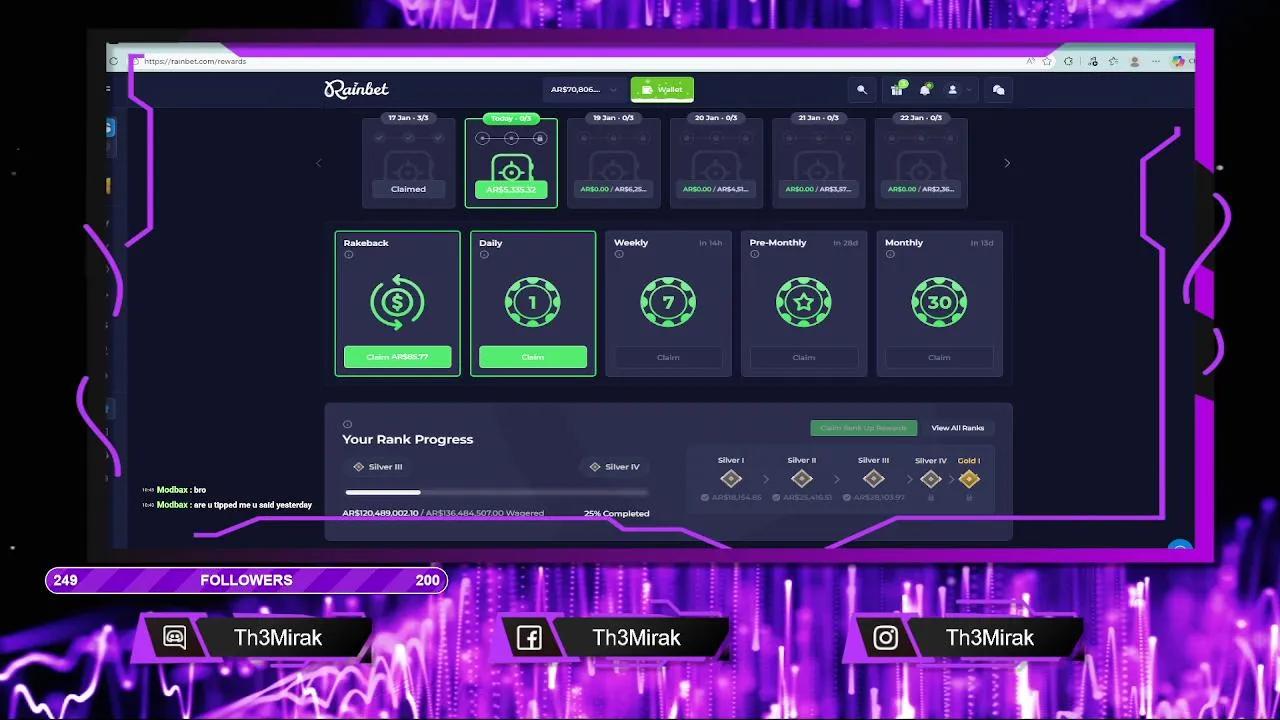1280x720 pixels.
Task: Click the Daily chip icon numbered 1
Action: [x=533, y=302]
